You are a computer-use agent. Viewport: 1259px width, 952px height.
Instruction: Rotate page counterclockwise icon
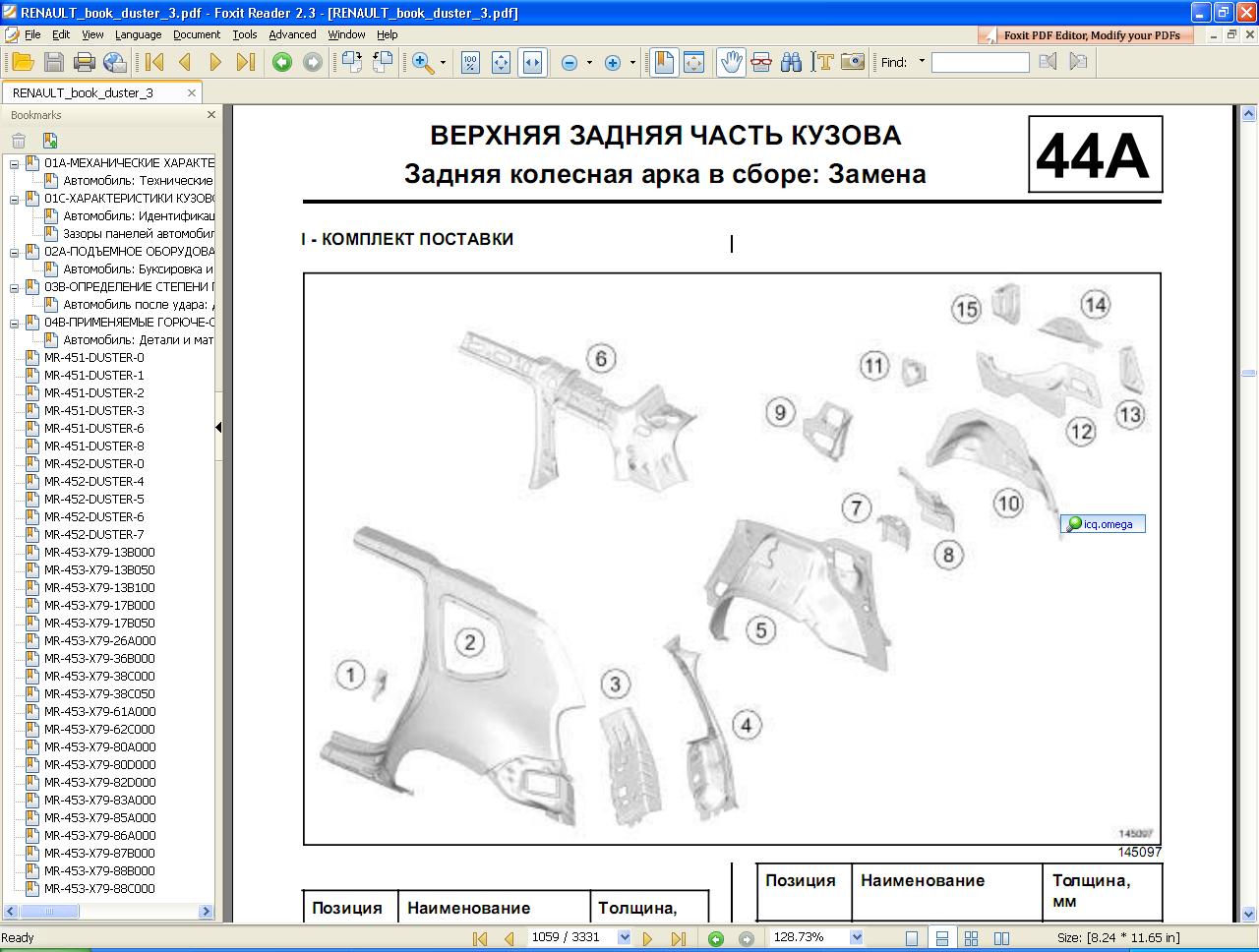(x=383, y=62)
